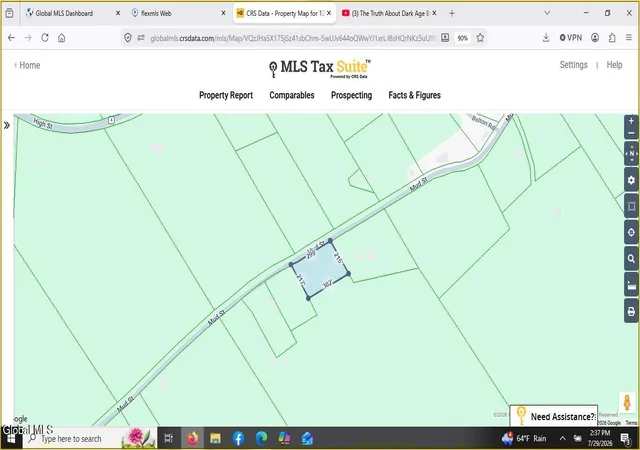Expand the left side panel with double chevron

click(x=7, y=125)
